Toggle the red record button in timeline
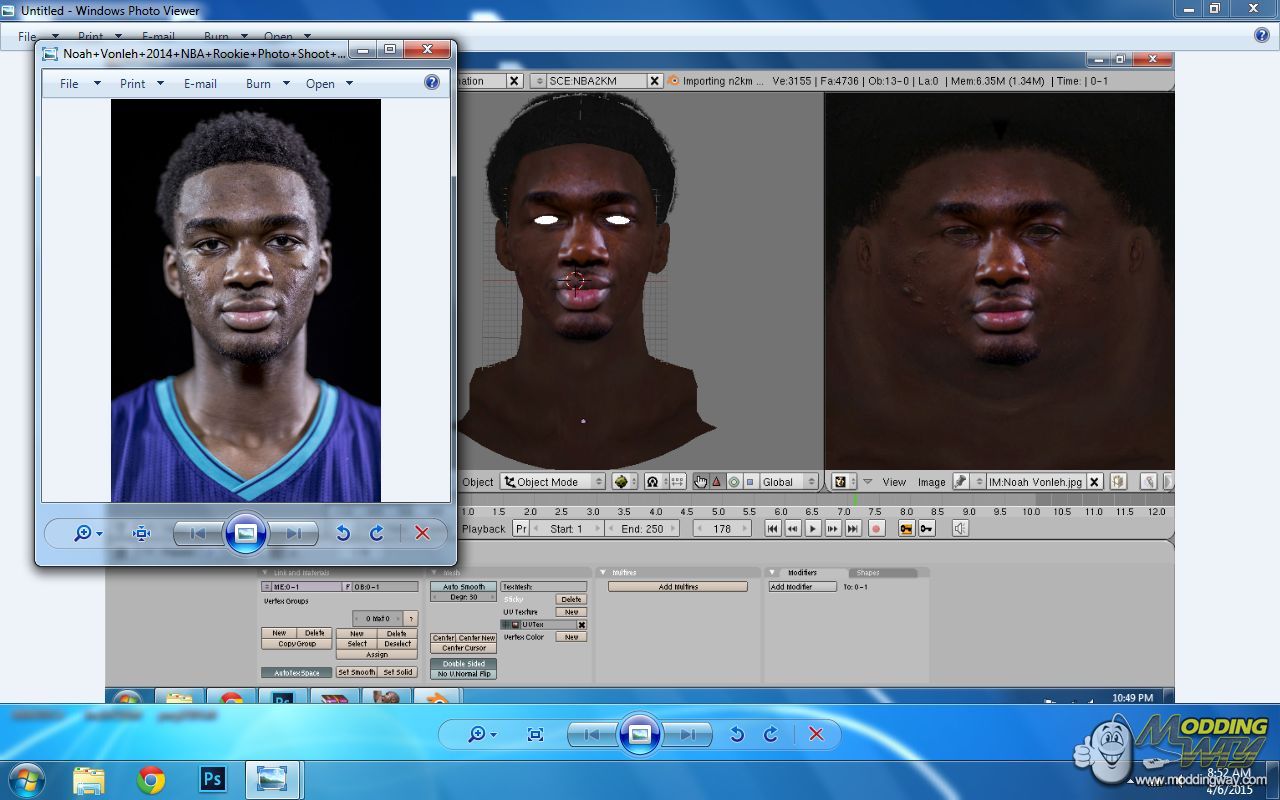This screenshot has height=800, width=1280. pyautogui.click(x=877, y=529)
